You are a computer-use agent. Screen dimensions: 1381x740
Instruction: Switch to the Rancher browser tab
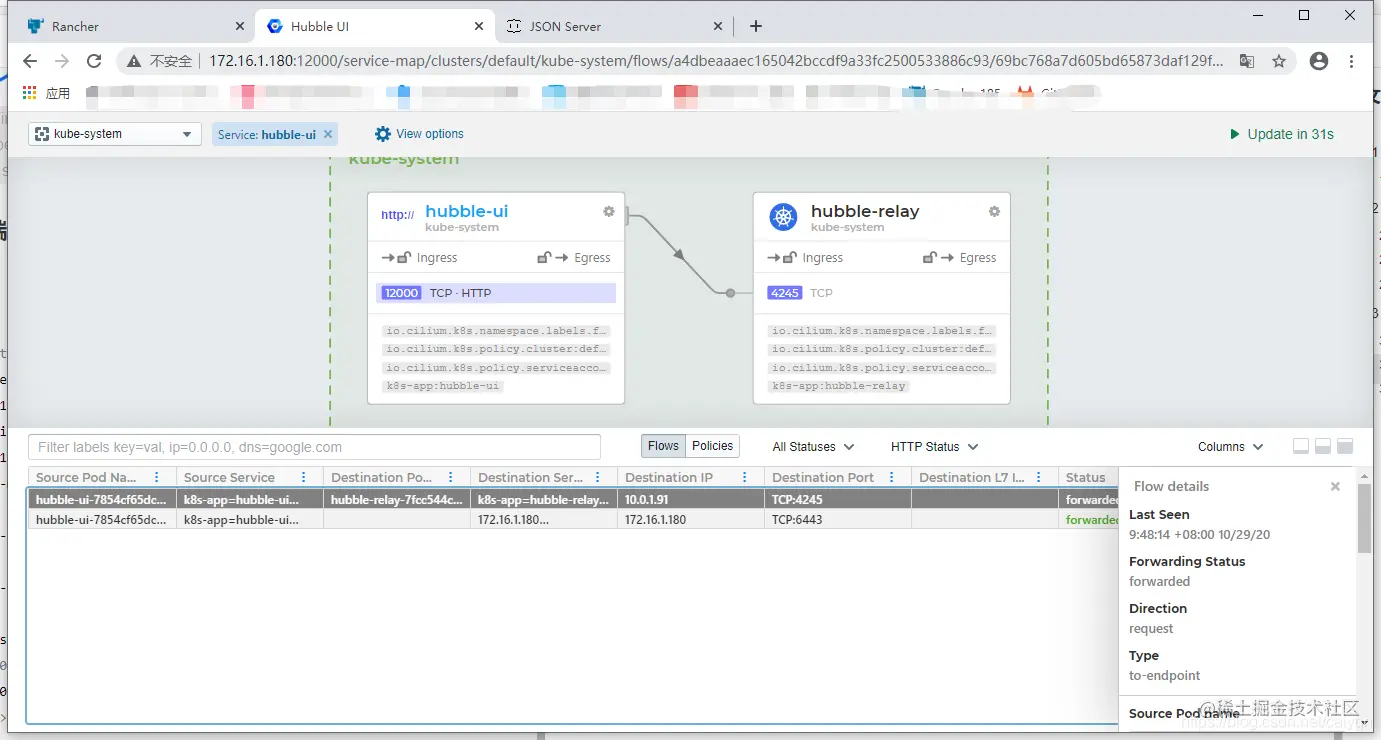[133, 27]
